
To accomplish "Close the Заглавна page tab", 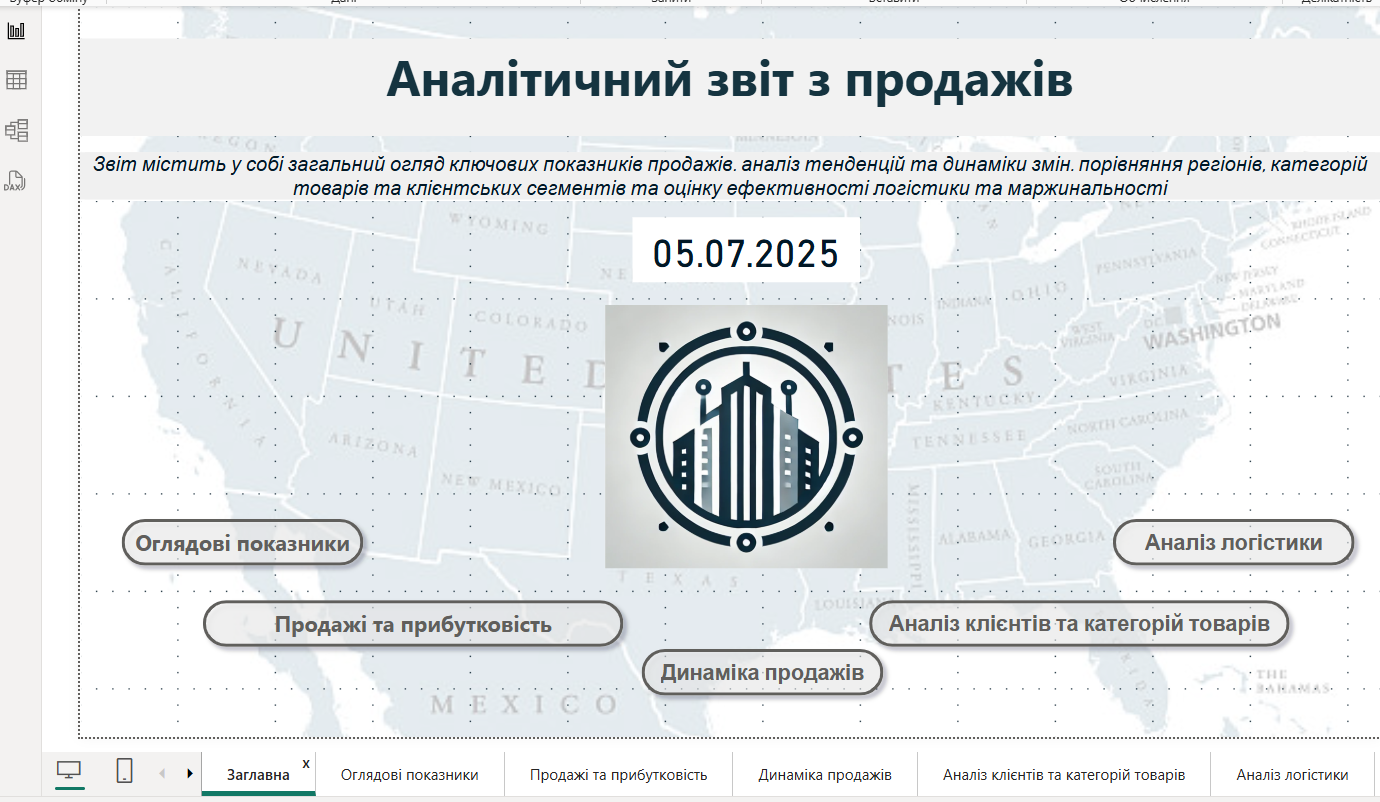I will coord(306,764).
